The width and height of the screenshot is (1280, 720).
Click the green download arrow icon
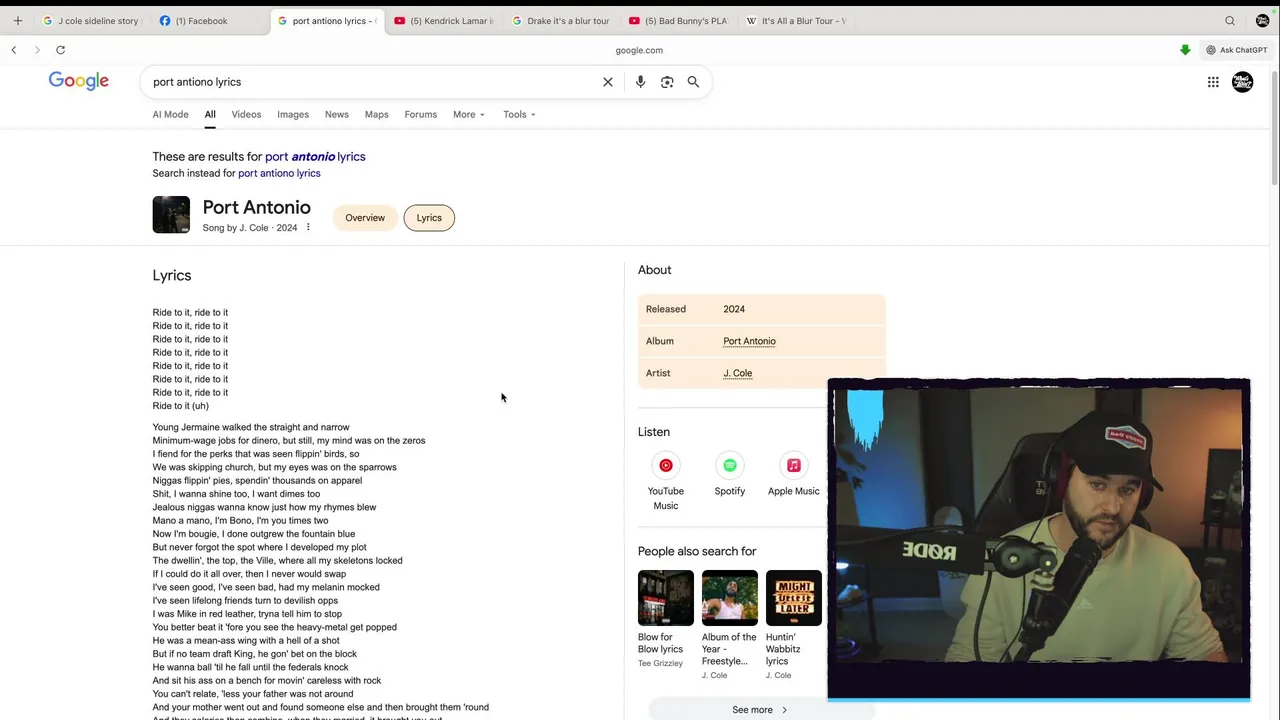(1185, 50)
